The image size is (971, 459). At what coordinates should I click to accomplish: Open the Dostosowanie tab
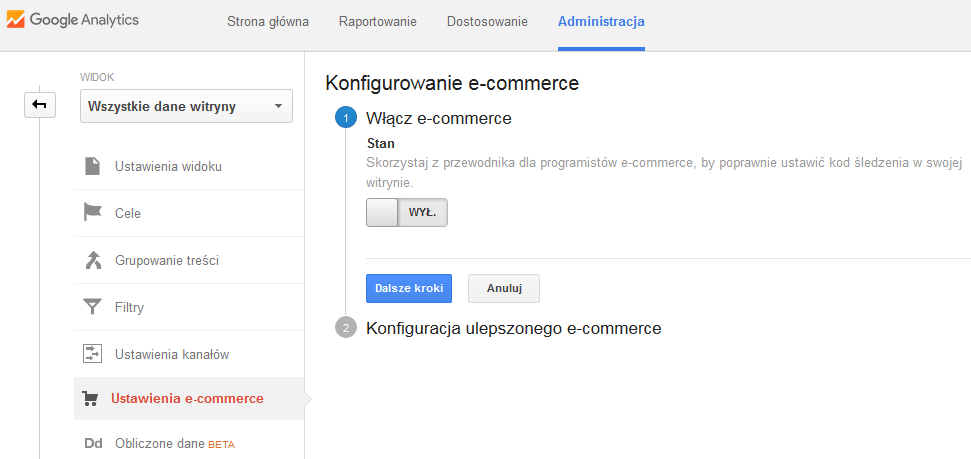point(487,22)
